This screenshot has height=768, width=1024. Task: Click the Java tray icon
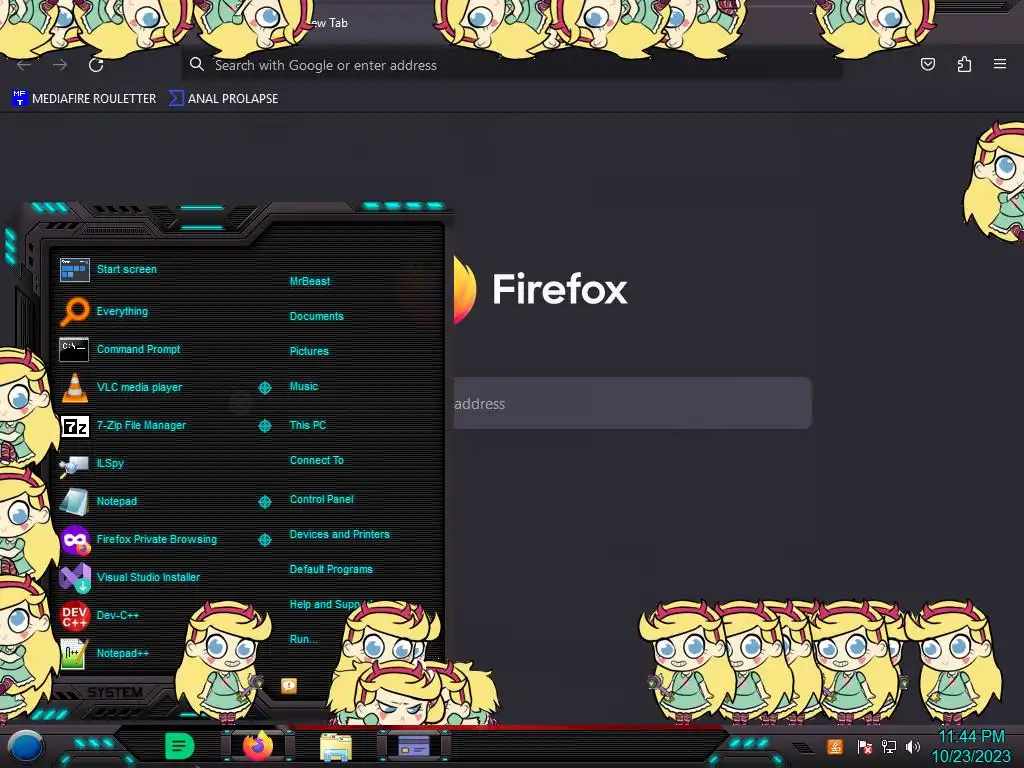(x=835, y=746)
